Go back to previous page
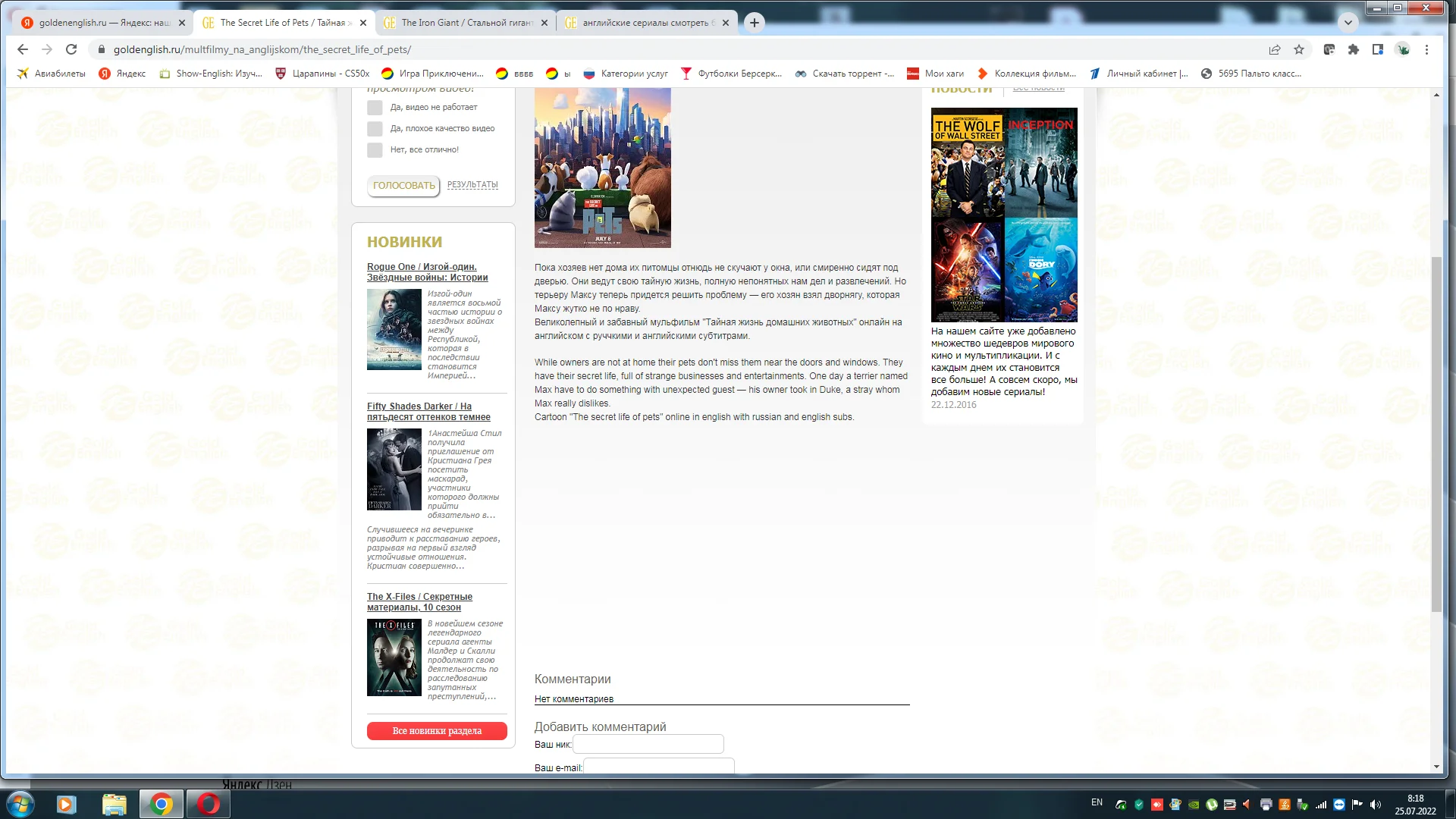 coord(22,49)
